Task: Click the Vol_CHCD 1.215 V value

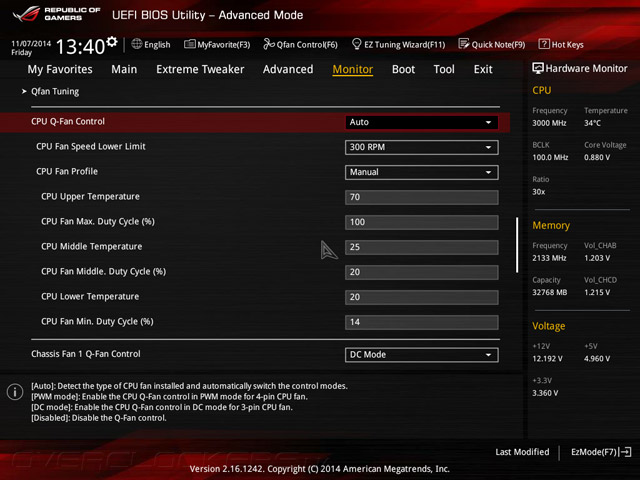Action: pyautogui.click(x=597, y=292)
